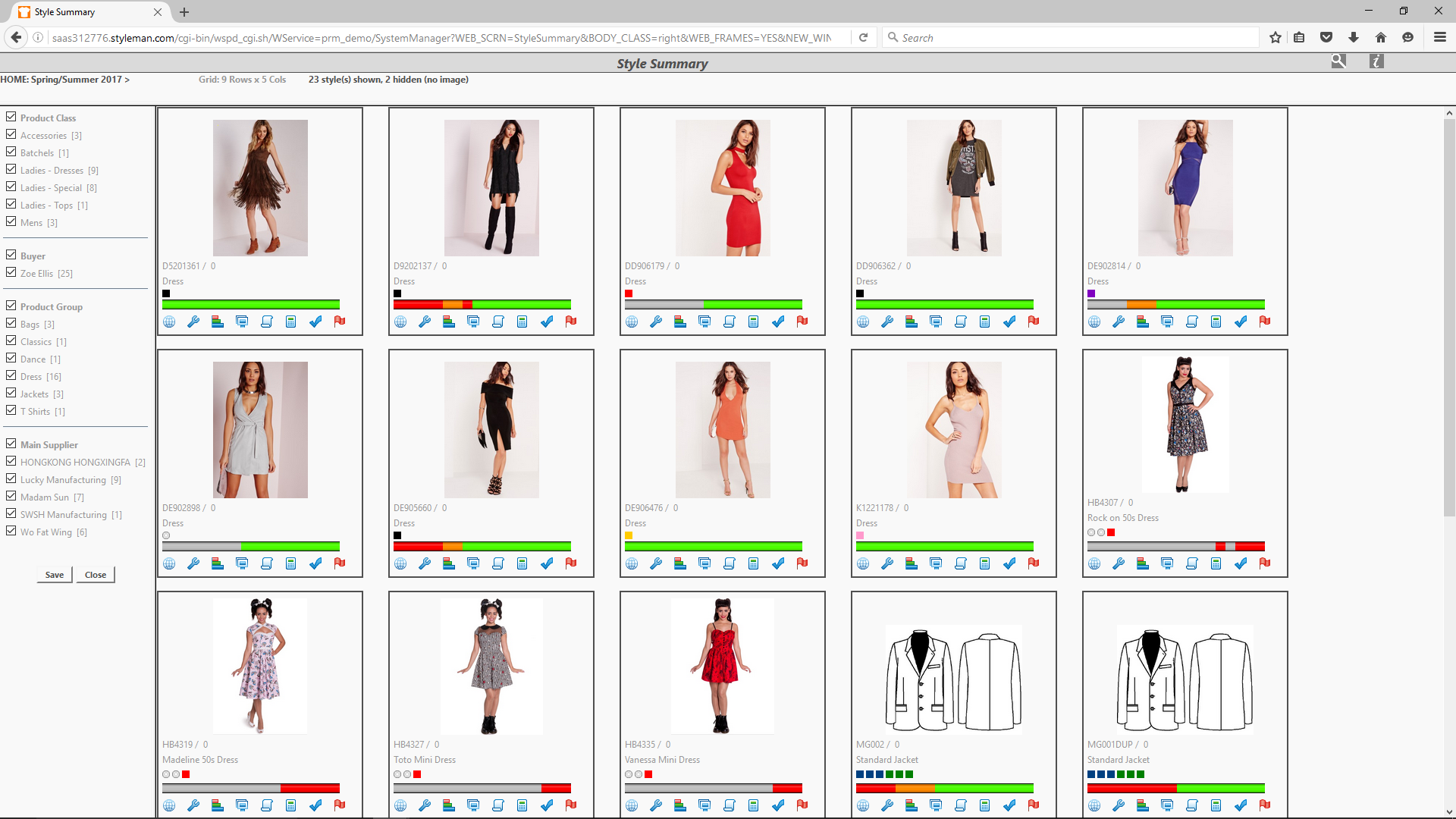Click the wrench edit icon on style DD906179
The height and width of the screenshot is (819, 1456).
[656, 321]
